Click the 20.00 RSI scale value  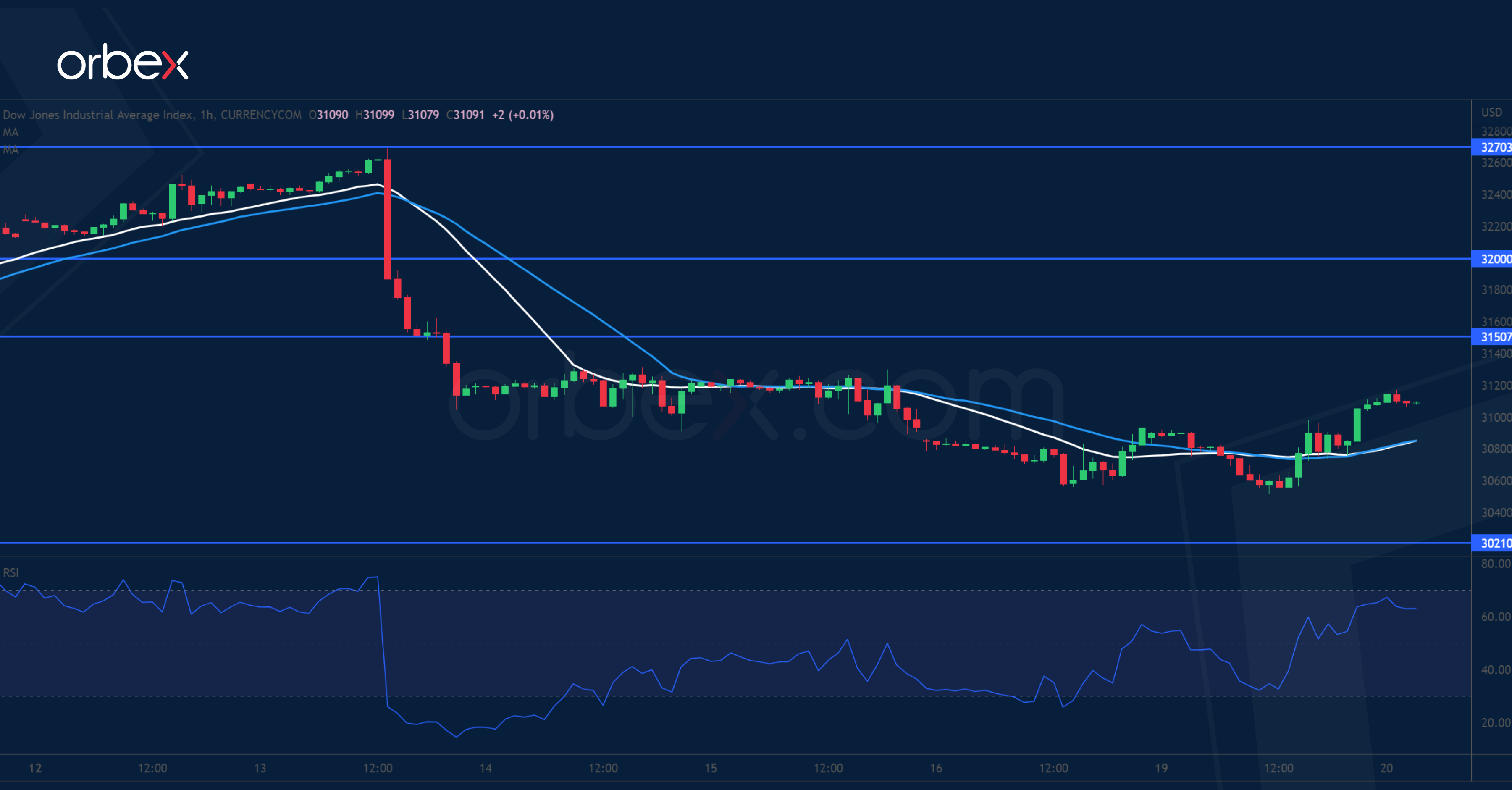pyautogui.click(x=1495, y=722)
